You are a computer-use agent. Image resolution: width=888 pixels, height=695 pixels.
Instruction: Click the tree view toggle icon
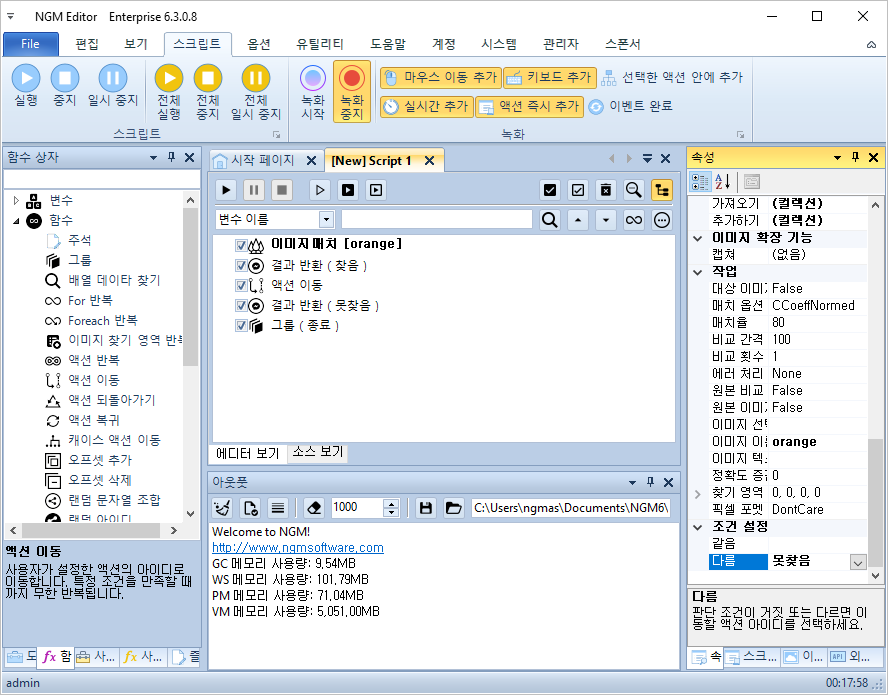(661, 190)
